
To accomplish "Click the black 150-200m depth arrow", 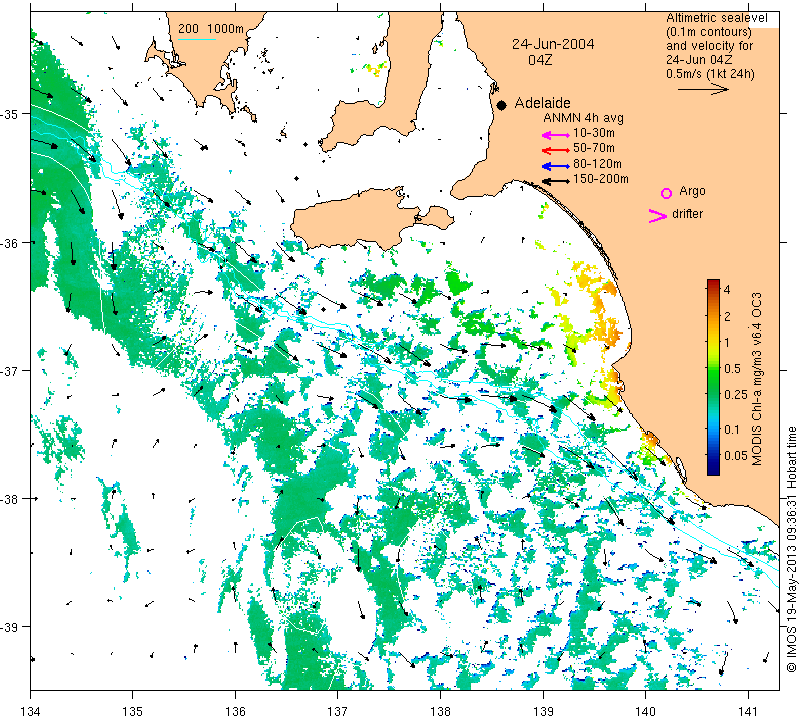I will 556,181.
